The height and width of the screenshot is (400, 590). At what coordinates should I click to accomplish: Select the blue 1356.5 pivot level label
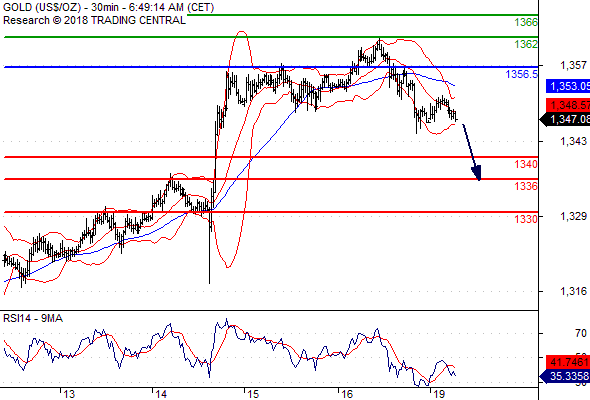(522, 74)
